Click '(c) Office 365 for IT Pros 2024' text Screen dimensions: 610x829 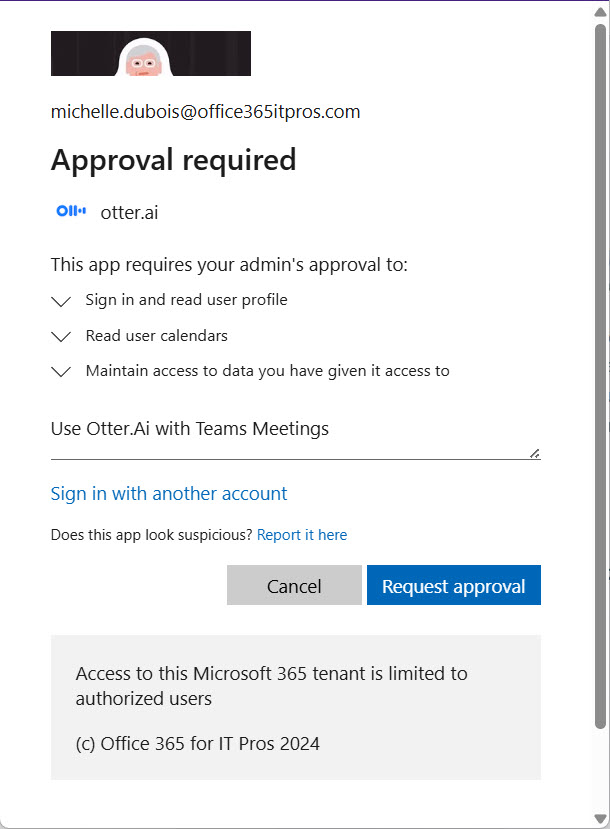point(198,744)
